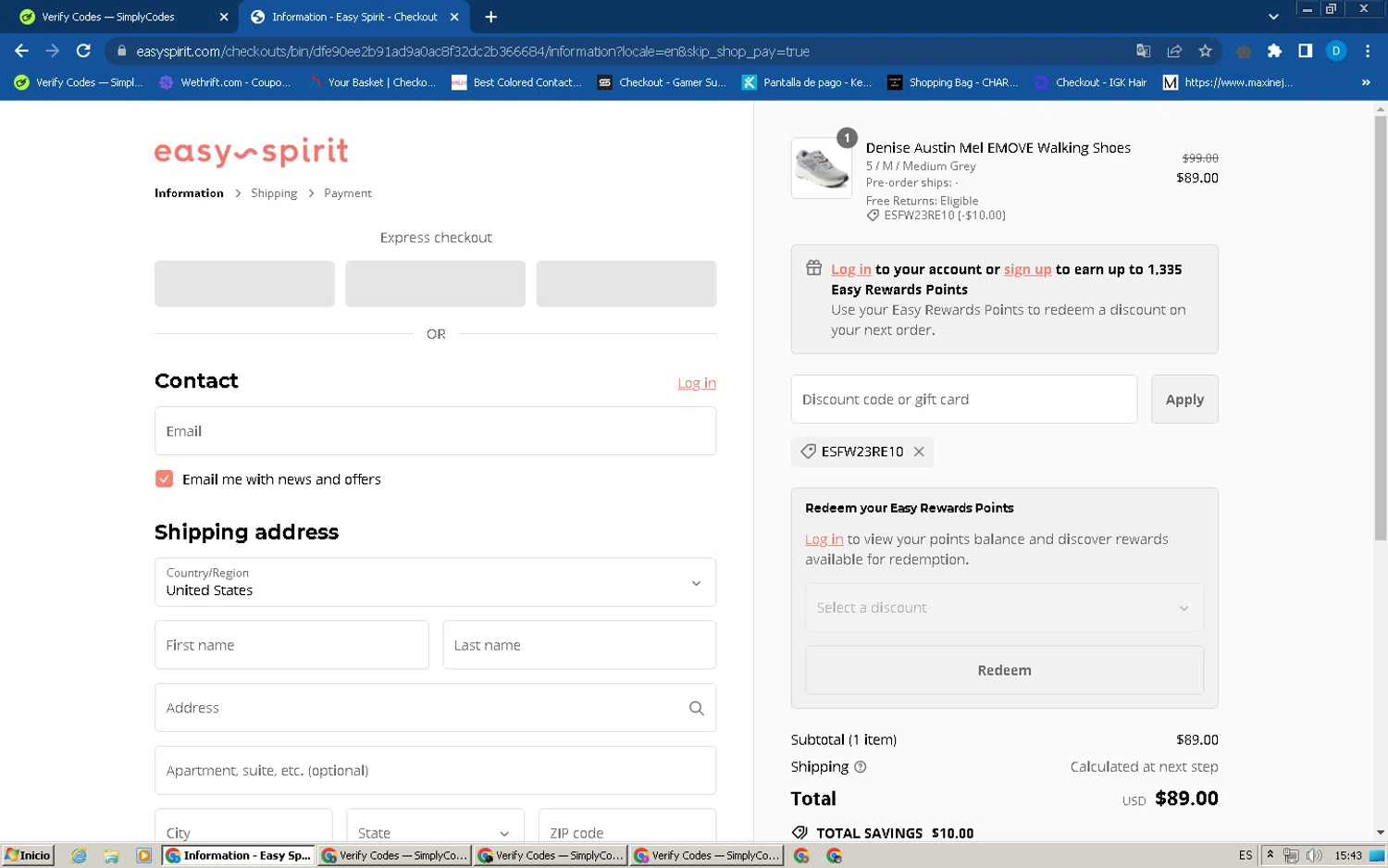Switch to the Information - Easy Spirit tab

[x=353, y=17]
